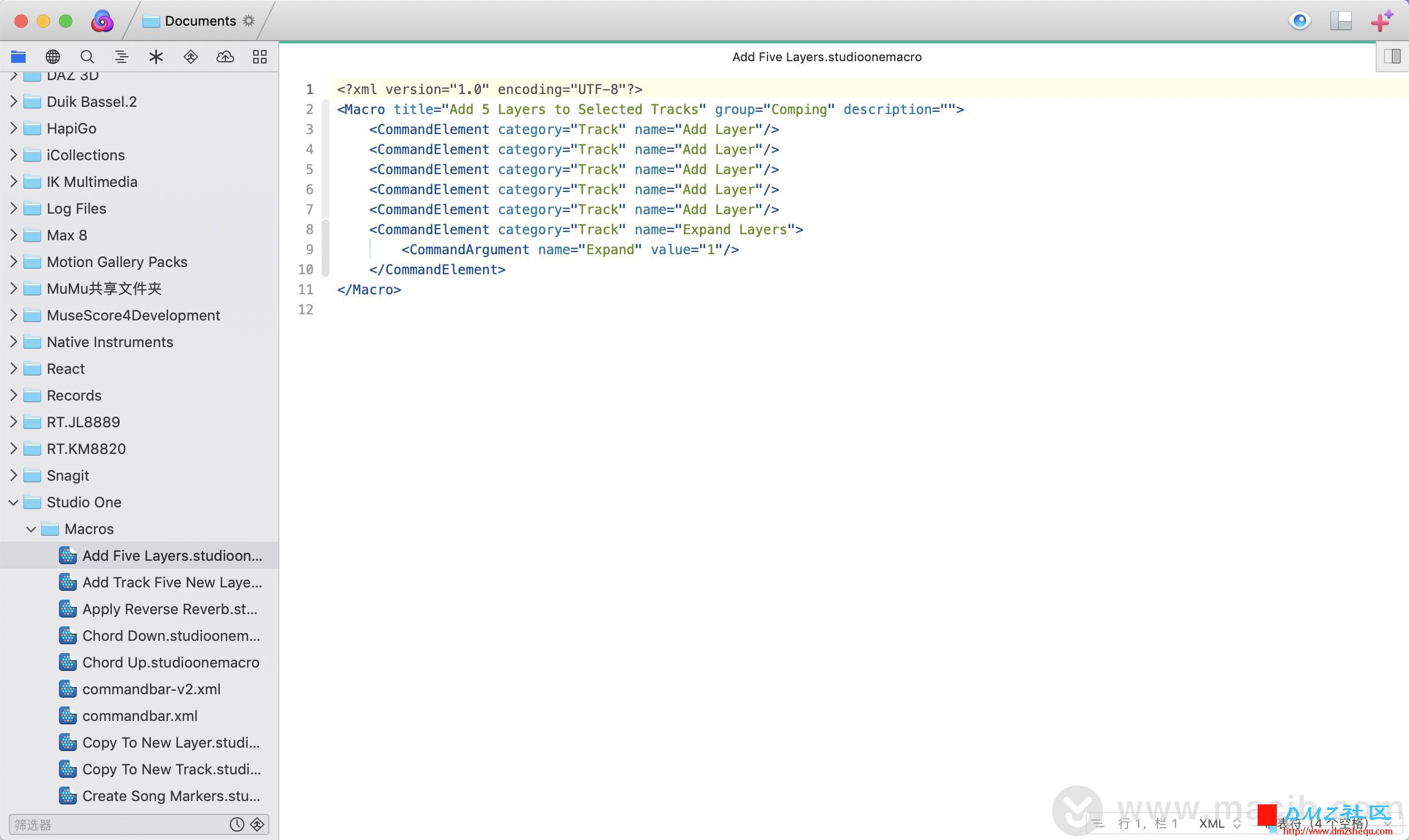The width and height of the screenshot is (1409, 840).
Task: Open commandbar.xml file
Action: [139, 715]
